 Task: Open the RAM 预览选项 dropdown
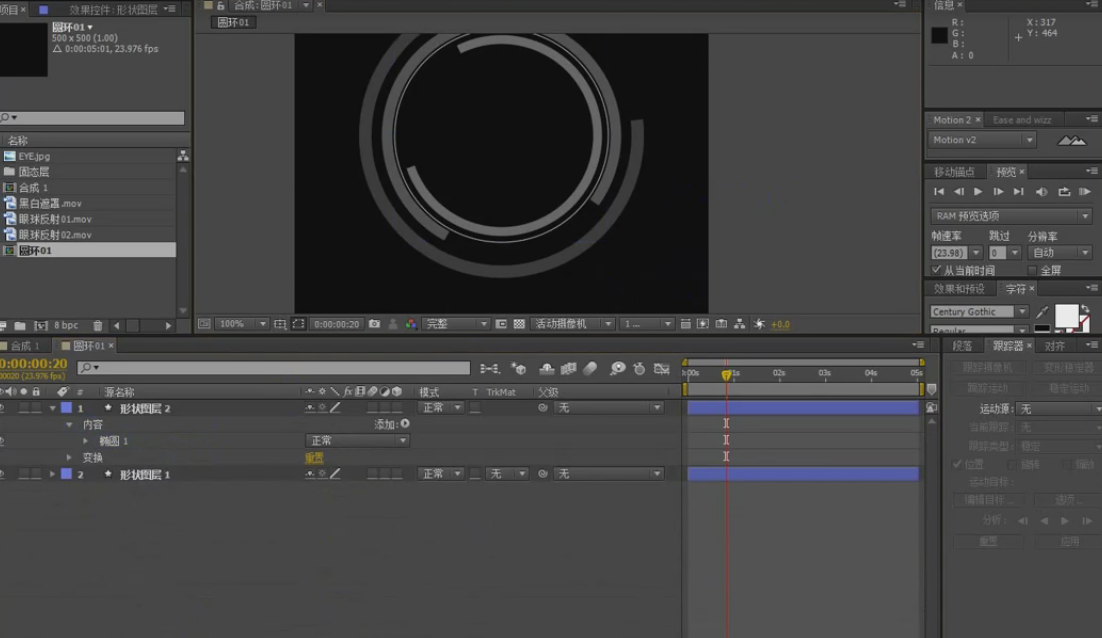click(x=1011, y=216)
